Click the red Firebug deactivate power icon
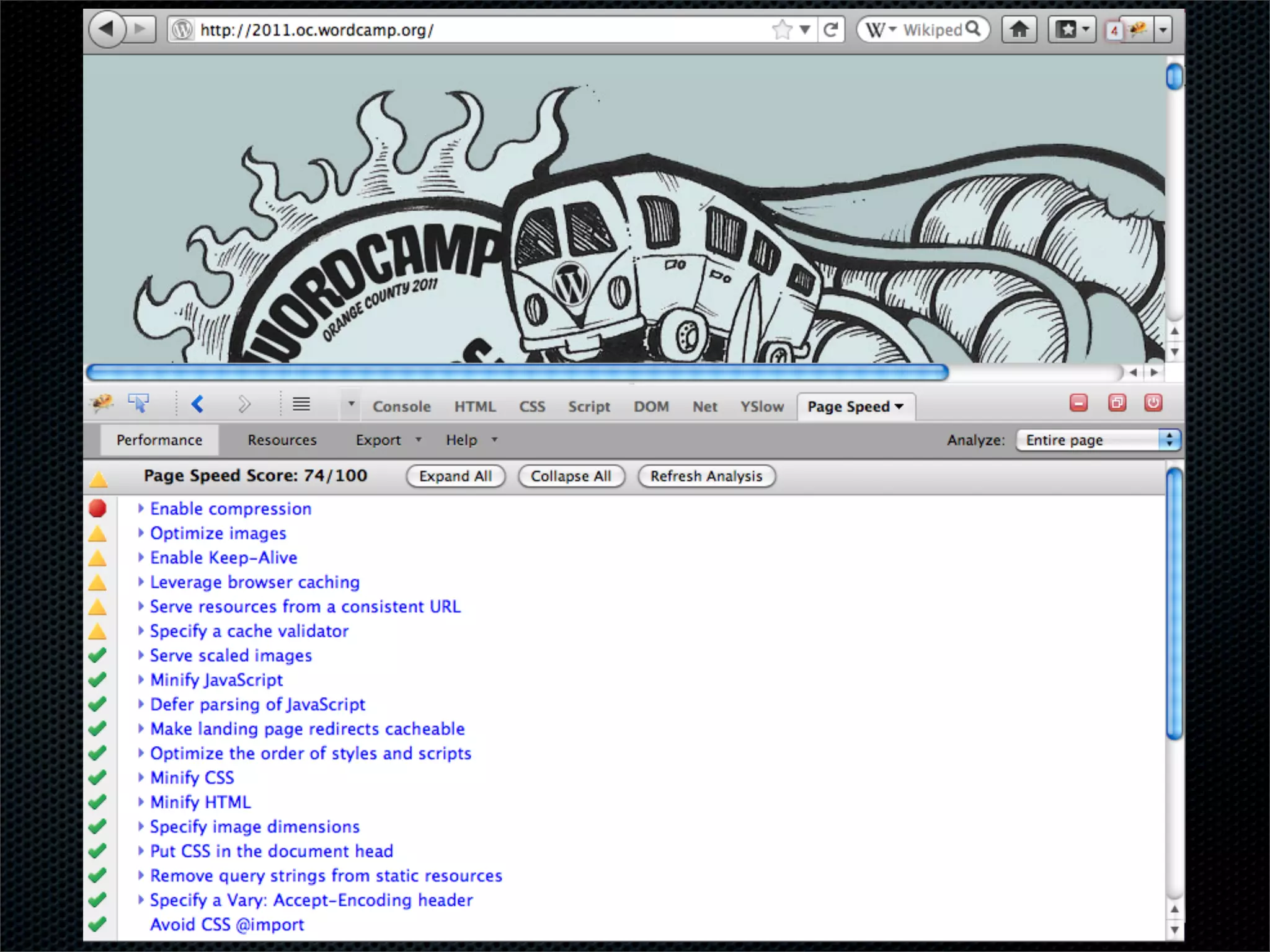This screenshot has width=1270, height=952. click(x=1153, y=403)
